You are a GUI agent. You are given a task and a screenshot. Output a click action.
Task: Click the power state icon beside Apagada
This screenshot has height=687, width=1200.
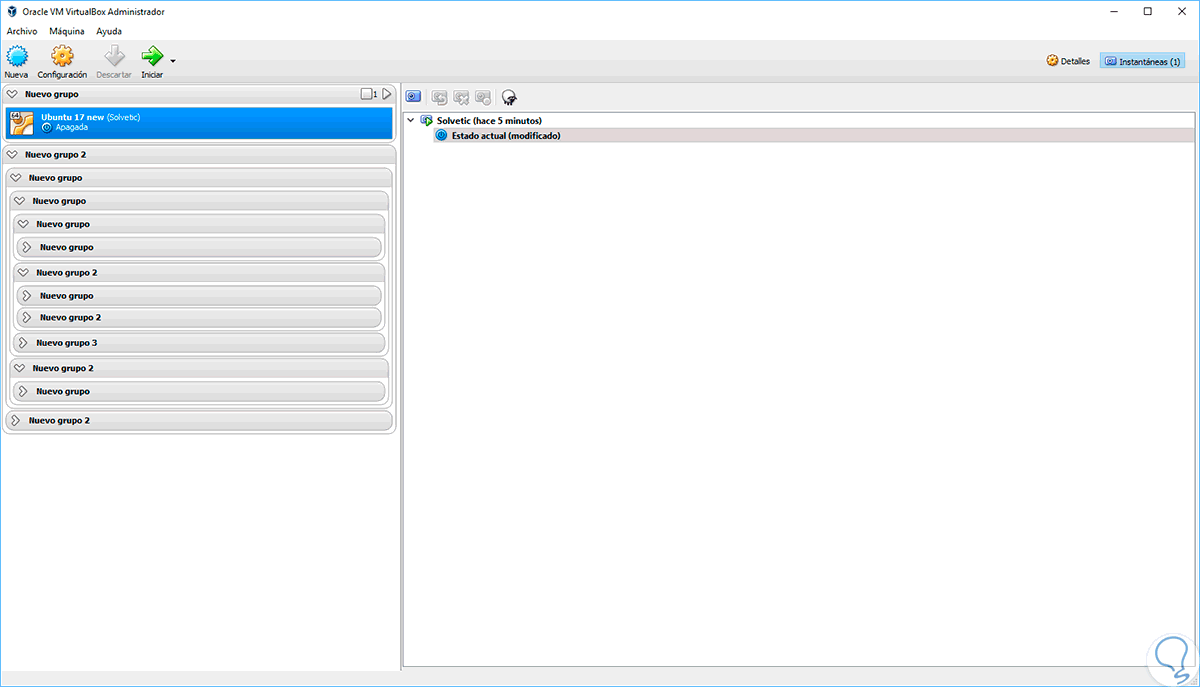tap(47, 128)
